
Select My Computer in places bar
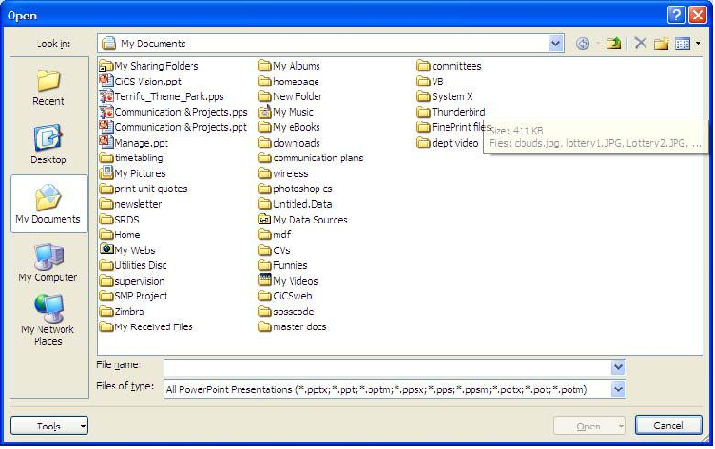click(48, 263)
